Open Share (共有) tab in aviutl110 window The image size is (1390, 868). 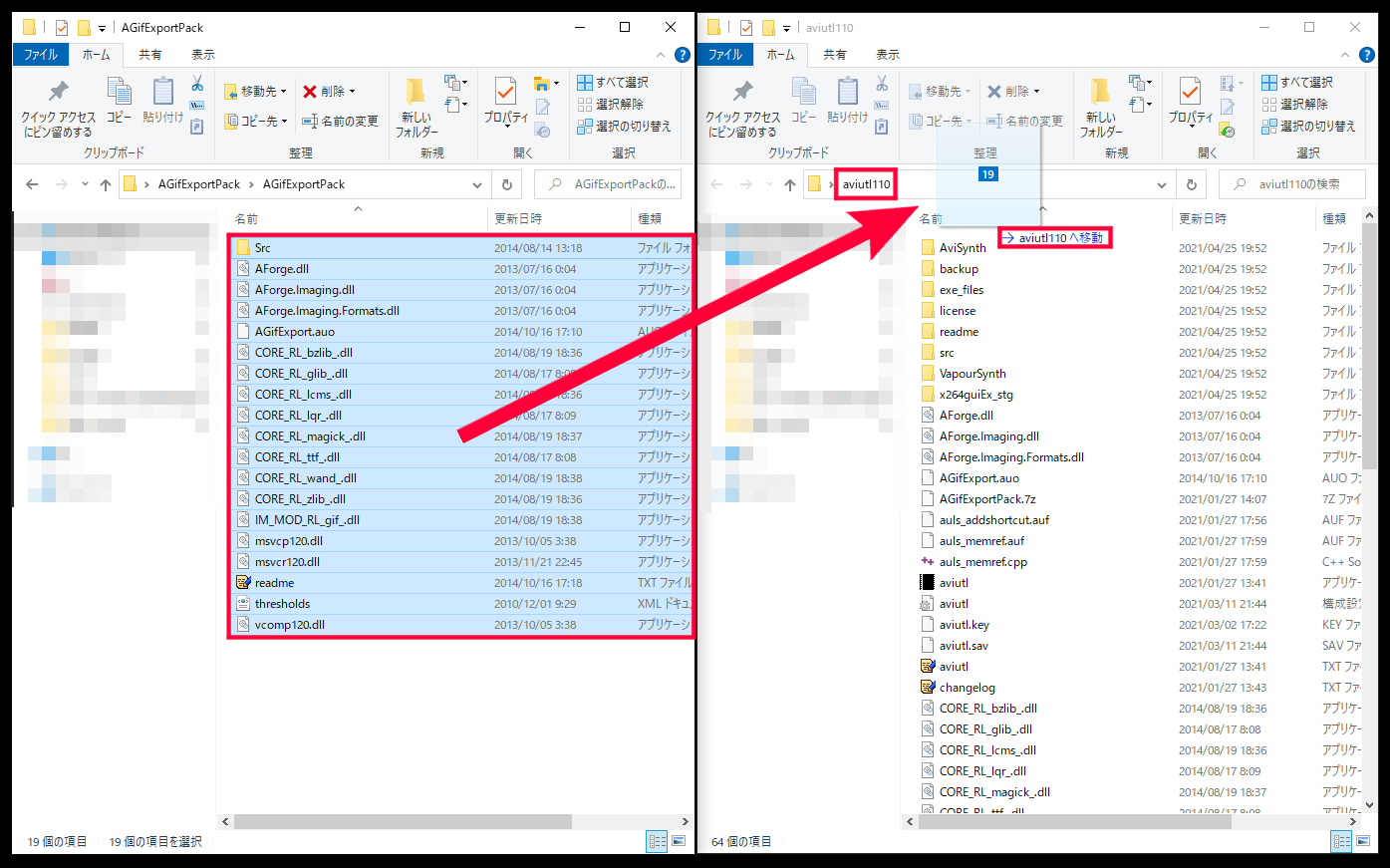[x=835, y=55]
